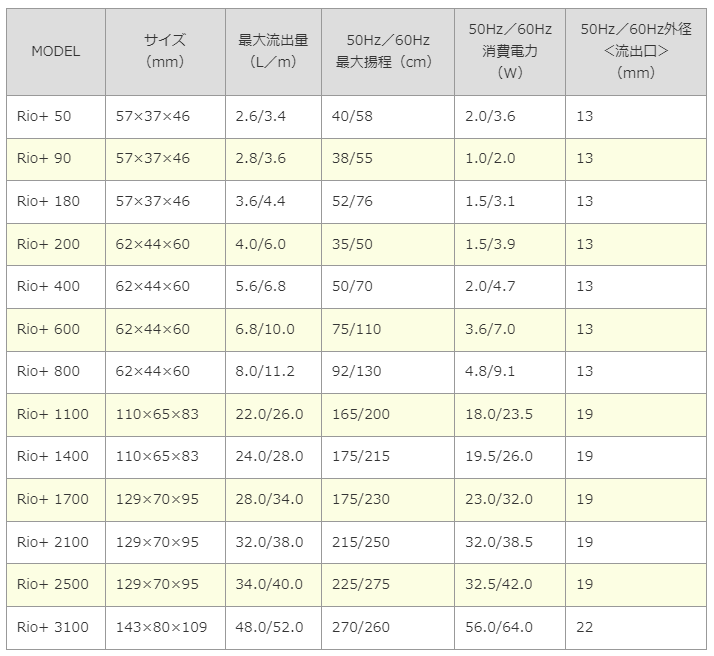The height and width of the screenshot is (656, 714).
Task: Select the Rio+ 50 model cell
Action: (x=44, y=117)
